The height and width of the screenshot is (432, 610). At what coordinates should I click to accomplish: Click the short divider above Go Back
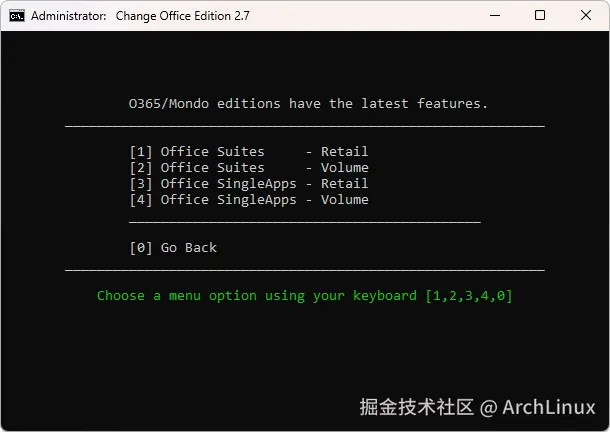[x=304, y=222]
